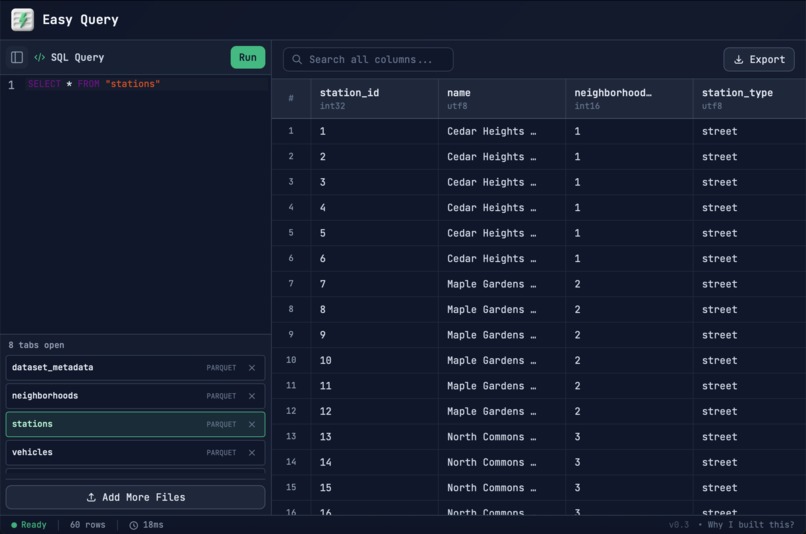Click the '8 tabs open' label

coord(36,345)
